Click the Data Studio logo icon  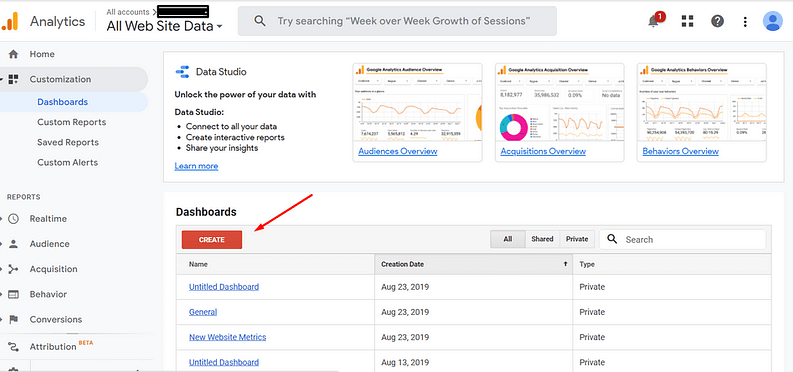(182, 72)
